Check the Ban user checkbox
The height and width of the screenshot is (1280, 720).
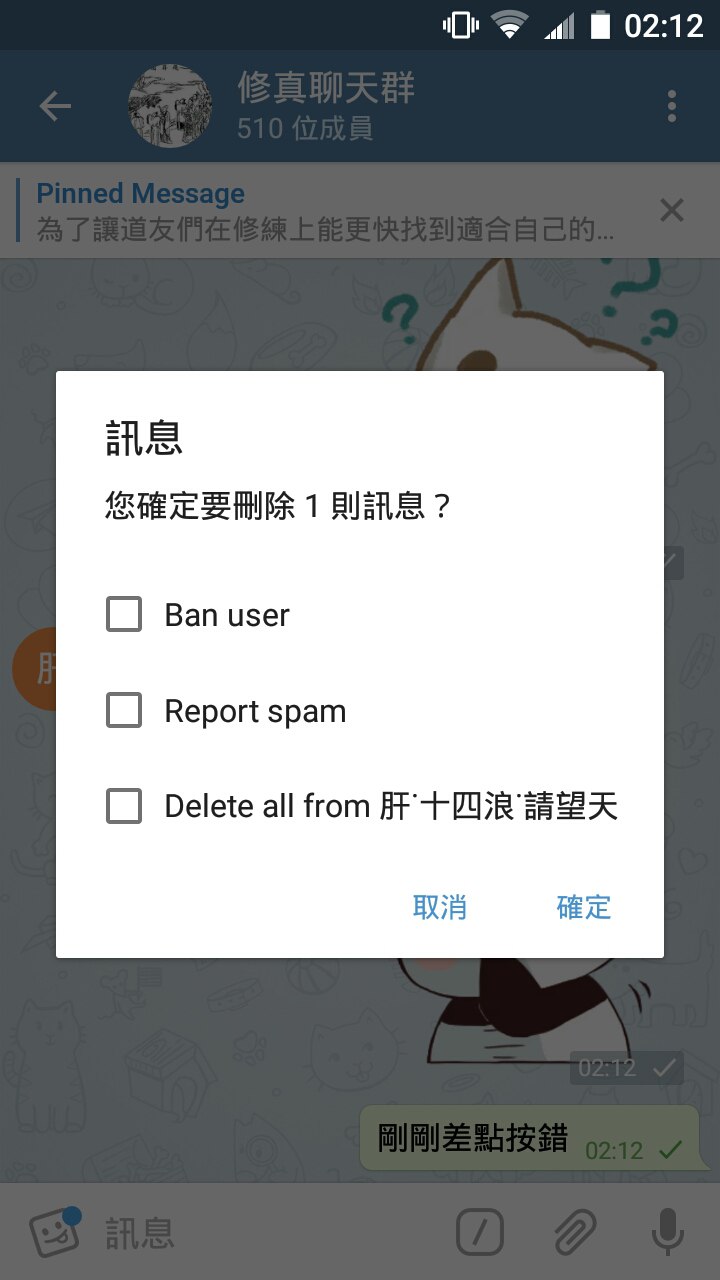(124, 614)
